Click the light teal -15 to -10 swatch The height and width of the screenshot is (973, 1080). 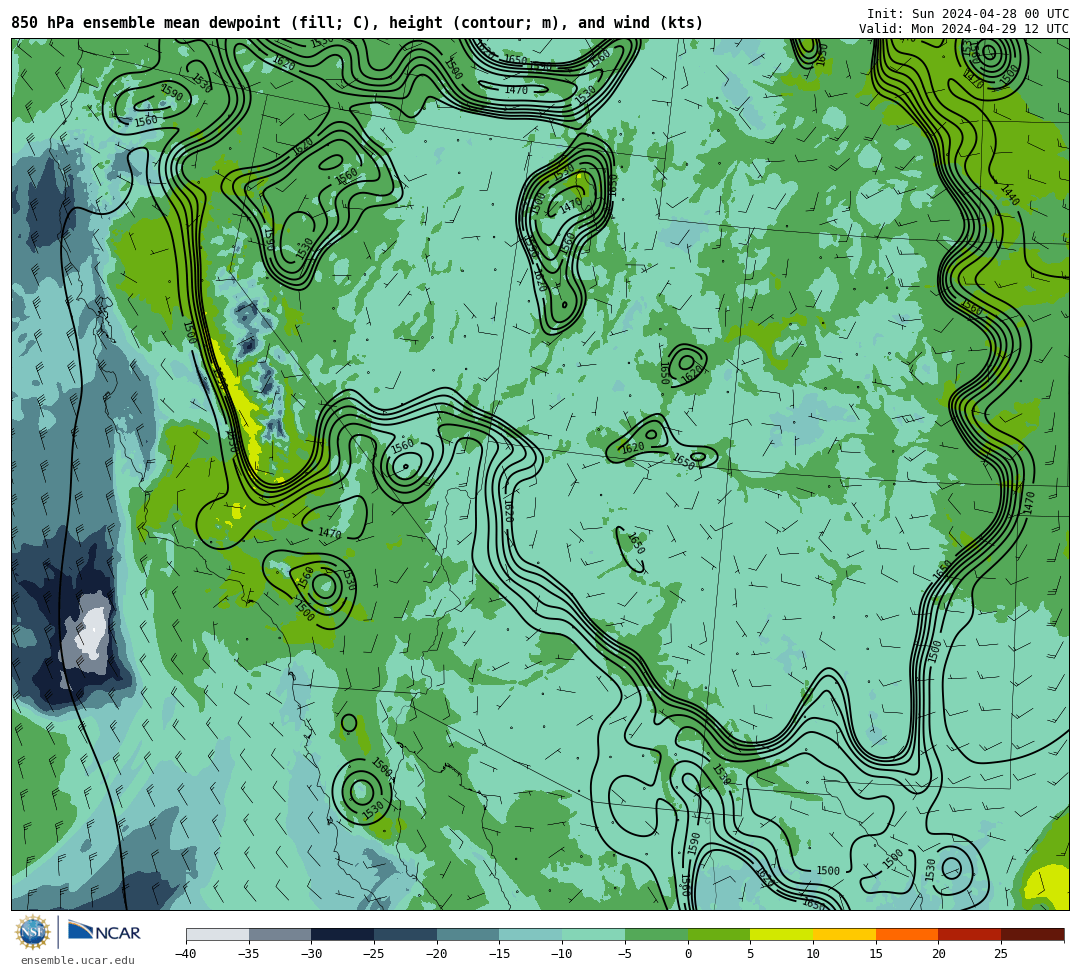click(531, 934)
